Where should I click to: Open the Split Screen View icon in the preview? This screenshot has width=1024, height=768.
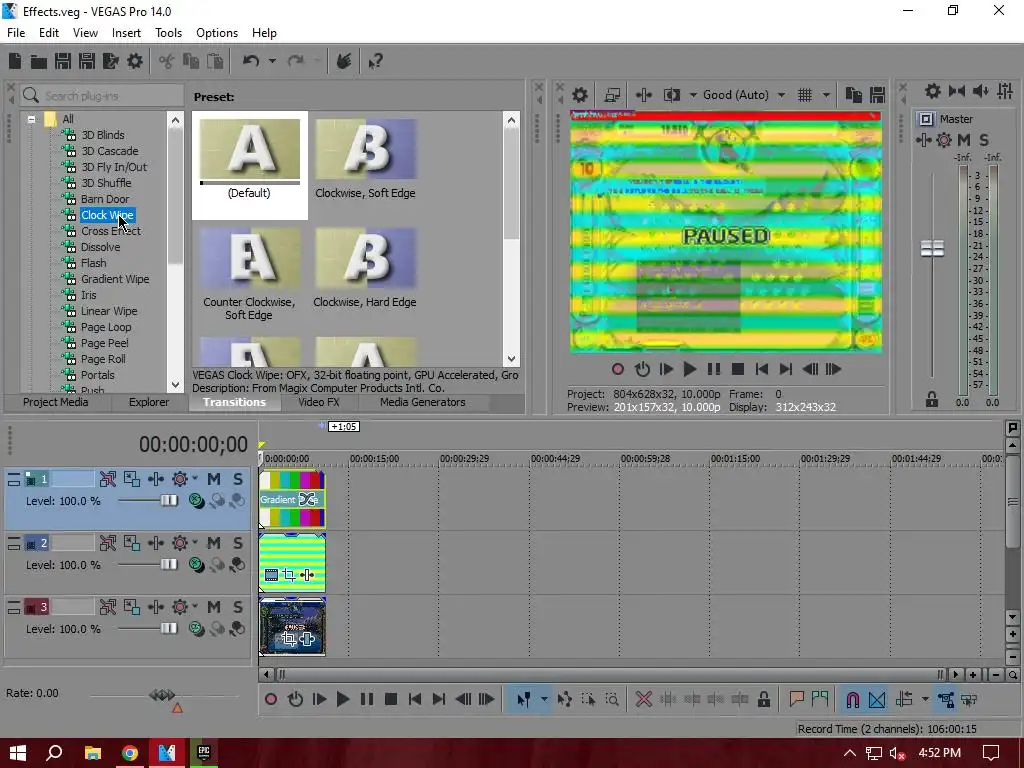point(672,95)
